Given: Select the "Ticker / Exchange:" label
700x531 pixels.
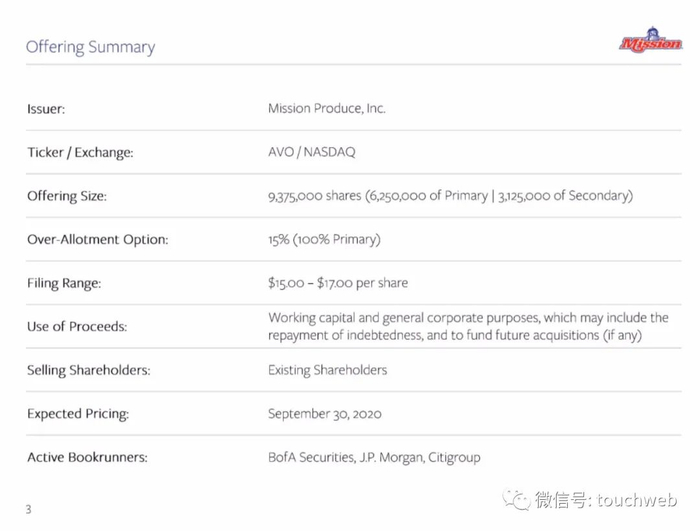Looking at the screenshot, I should pyautogui.click(x=80, y=153).
